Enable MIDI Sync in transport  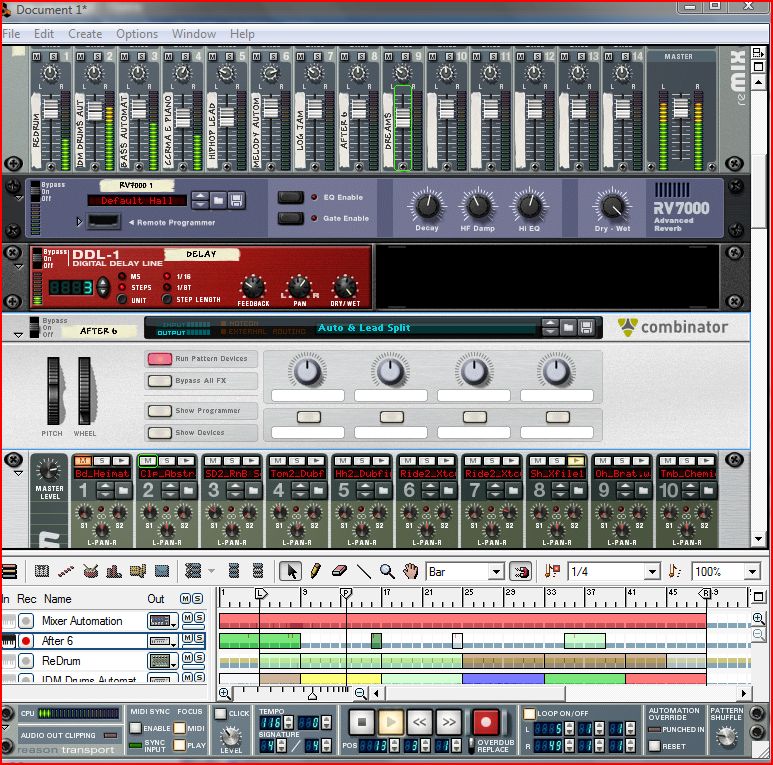pos(135,728)
